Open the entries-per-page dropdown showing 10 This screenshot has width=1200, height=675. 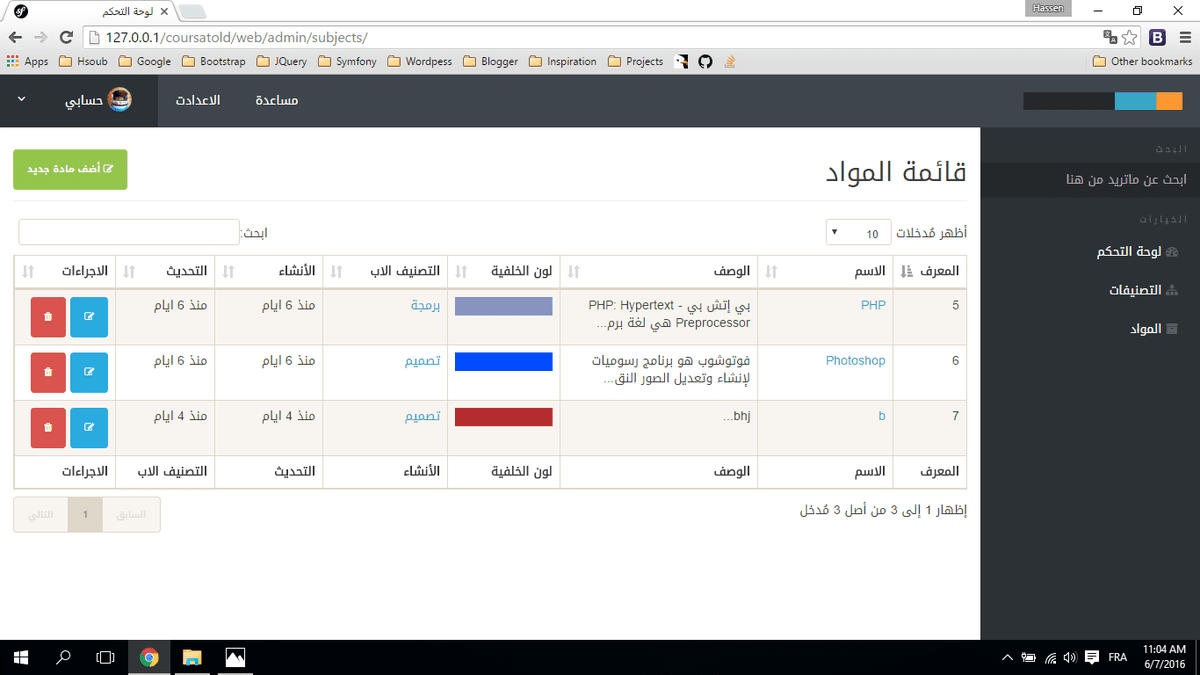858,232
